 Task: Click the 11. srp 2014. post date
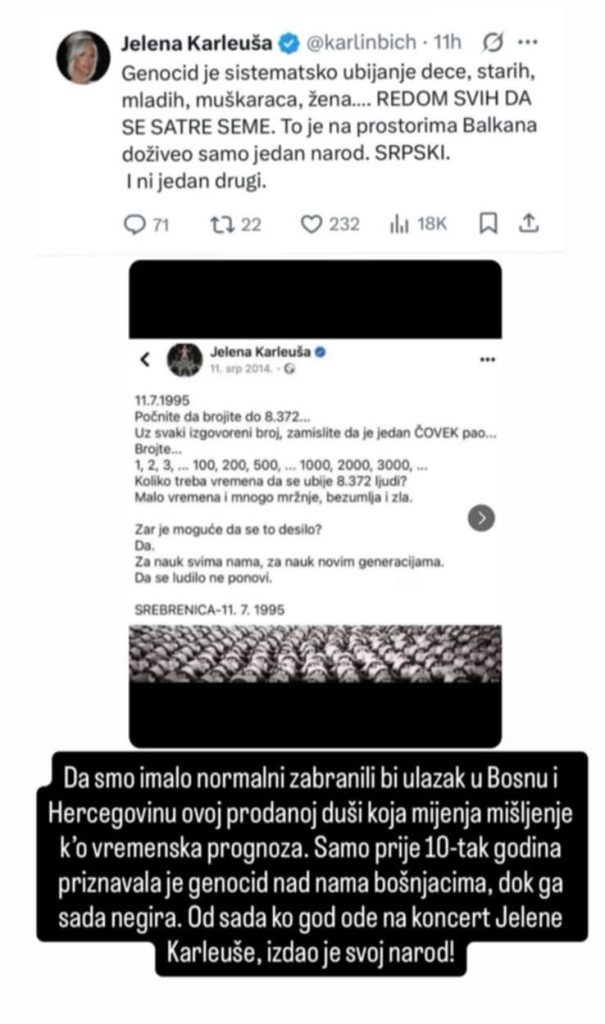tap(240, 368)
